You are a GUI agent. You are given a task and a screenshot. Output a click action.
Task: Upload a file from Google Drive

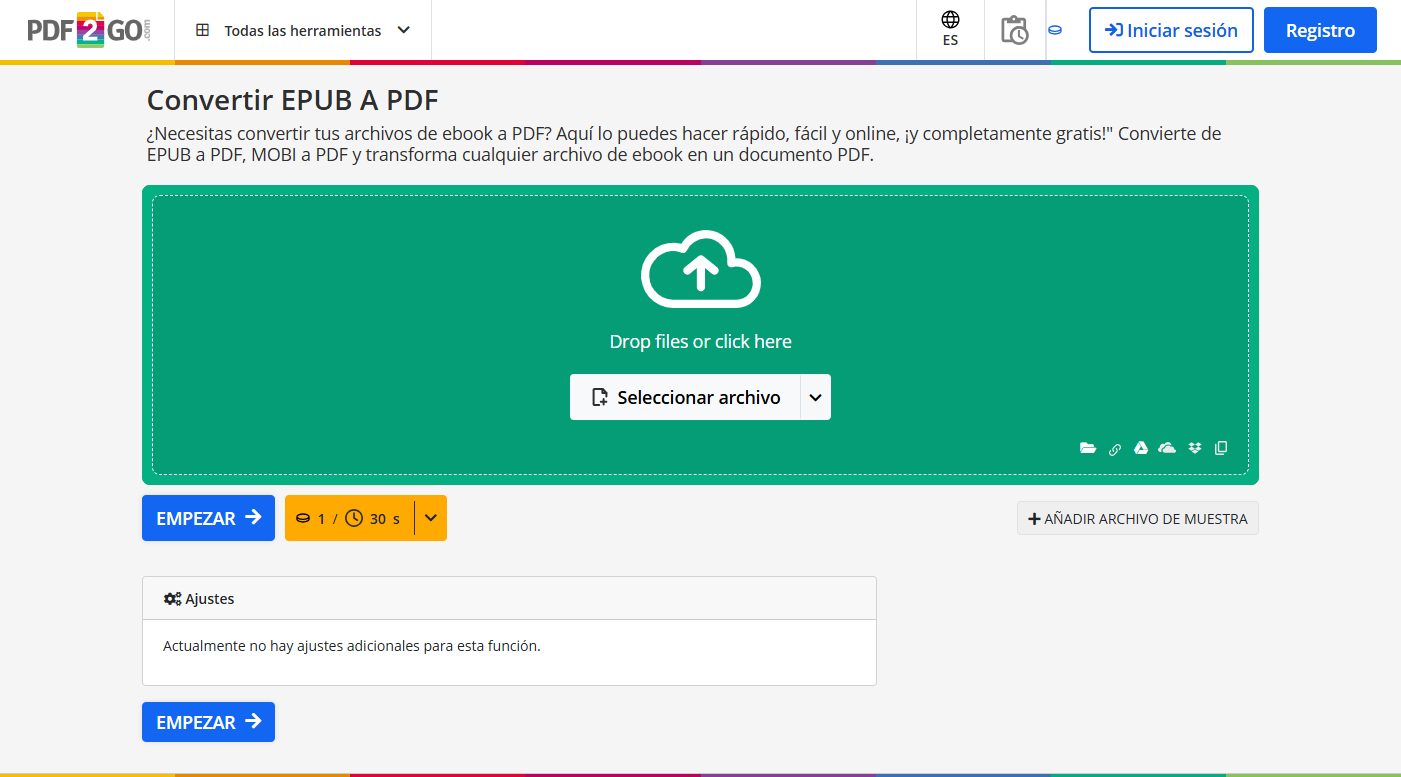click(x=1141, y=447)
